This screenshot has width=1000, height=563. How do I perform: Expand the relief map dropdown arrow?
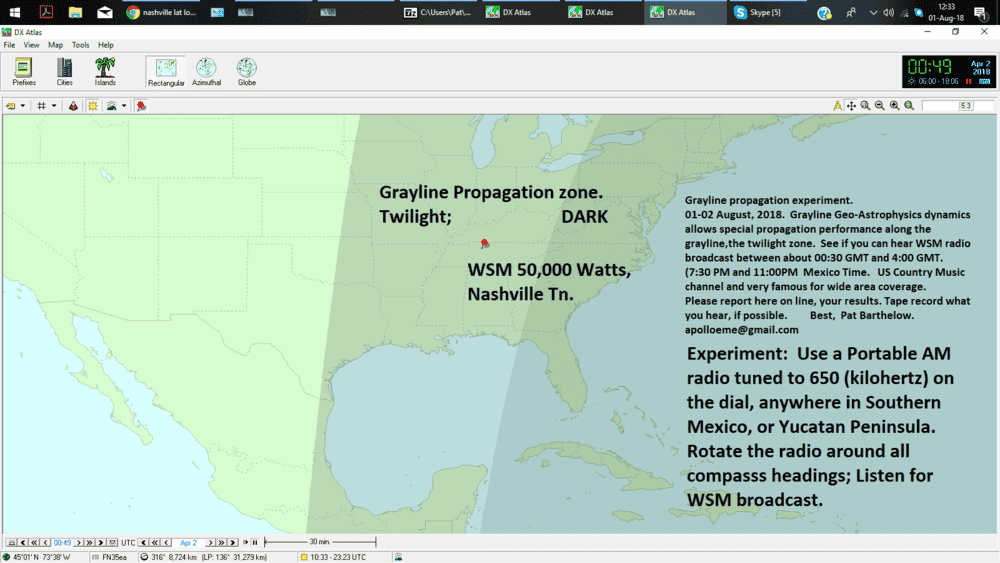click(x=124, y=106)
